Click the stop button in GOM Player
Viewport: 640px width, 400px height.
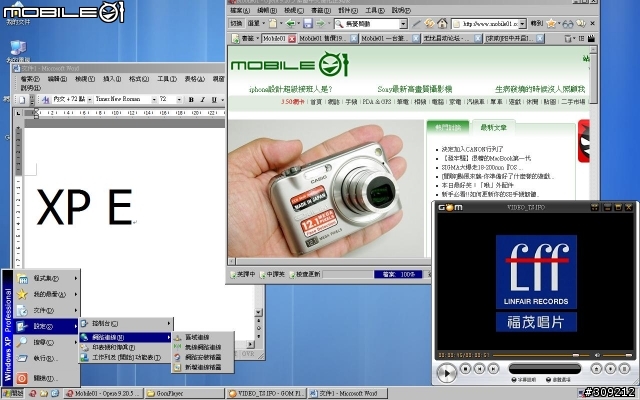point(465,369)
